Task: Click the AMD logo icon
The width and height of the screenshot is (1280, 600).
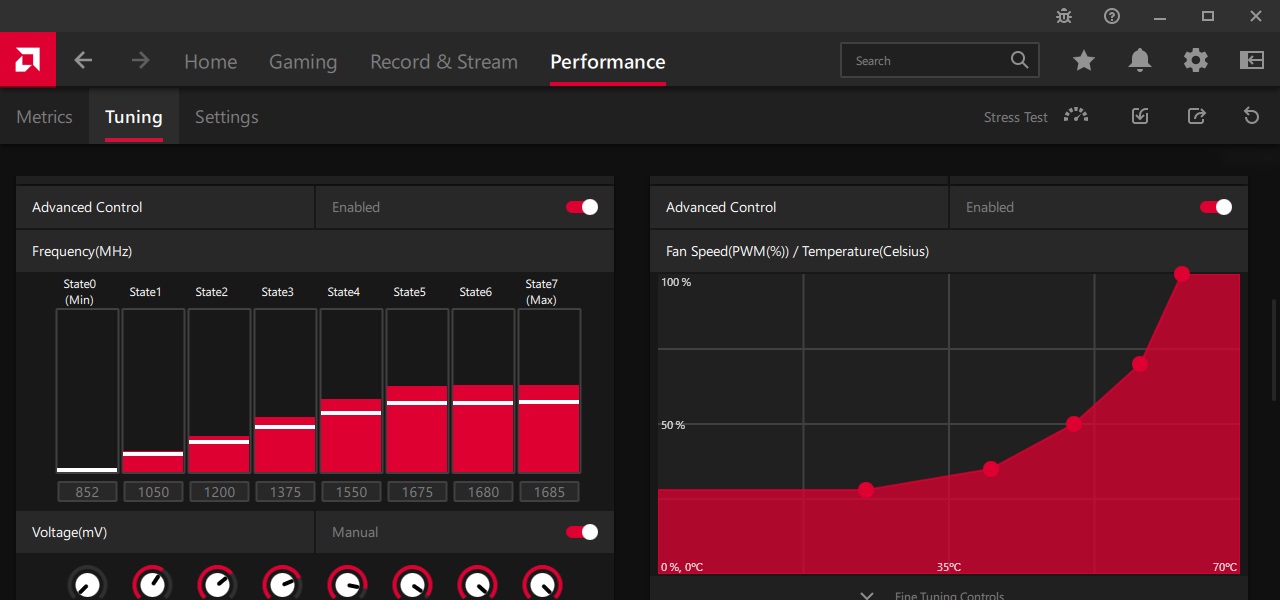Action: tap(28, 60)
